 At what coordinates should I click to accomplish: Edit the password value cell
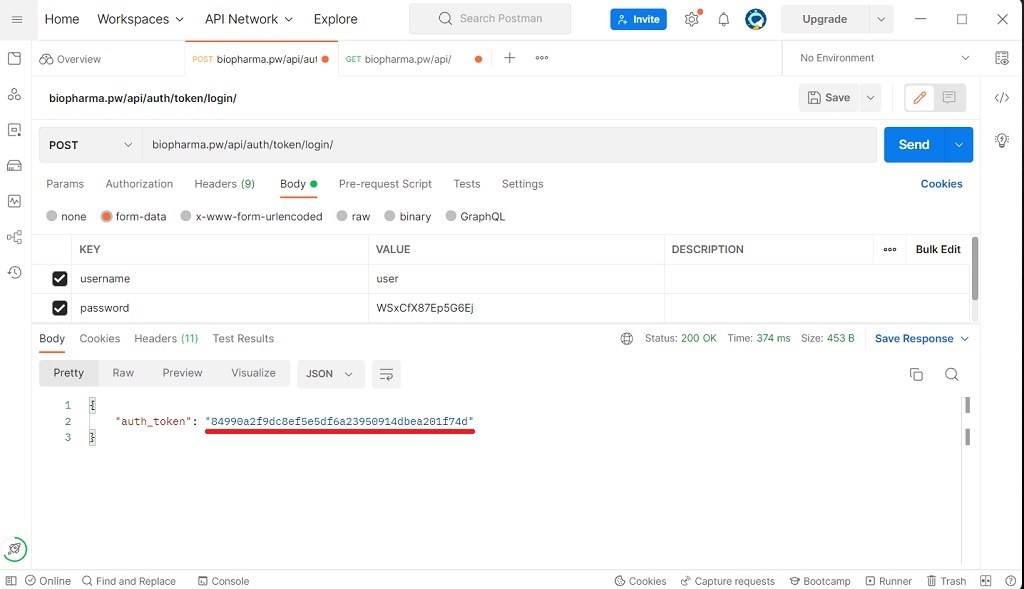point(516,308)
